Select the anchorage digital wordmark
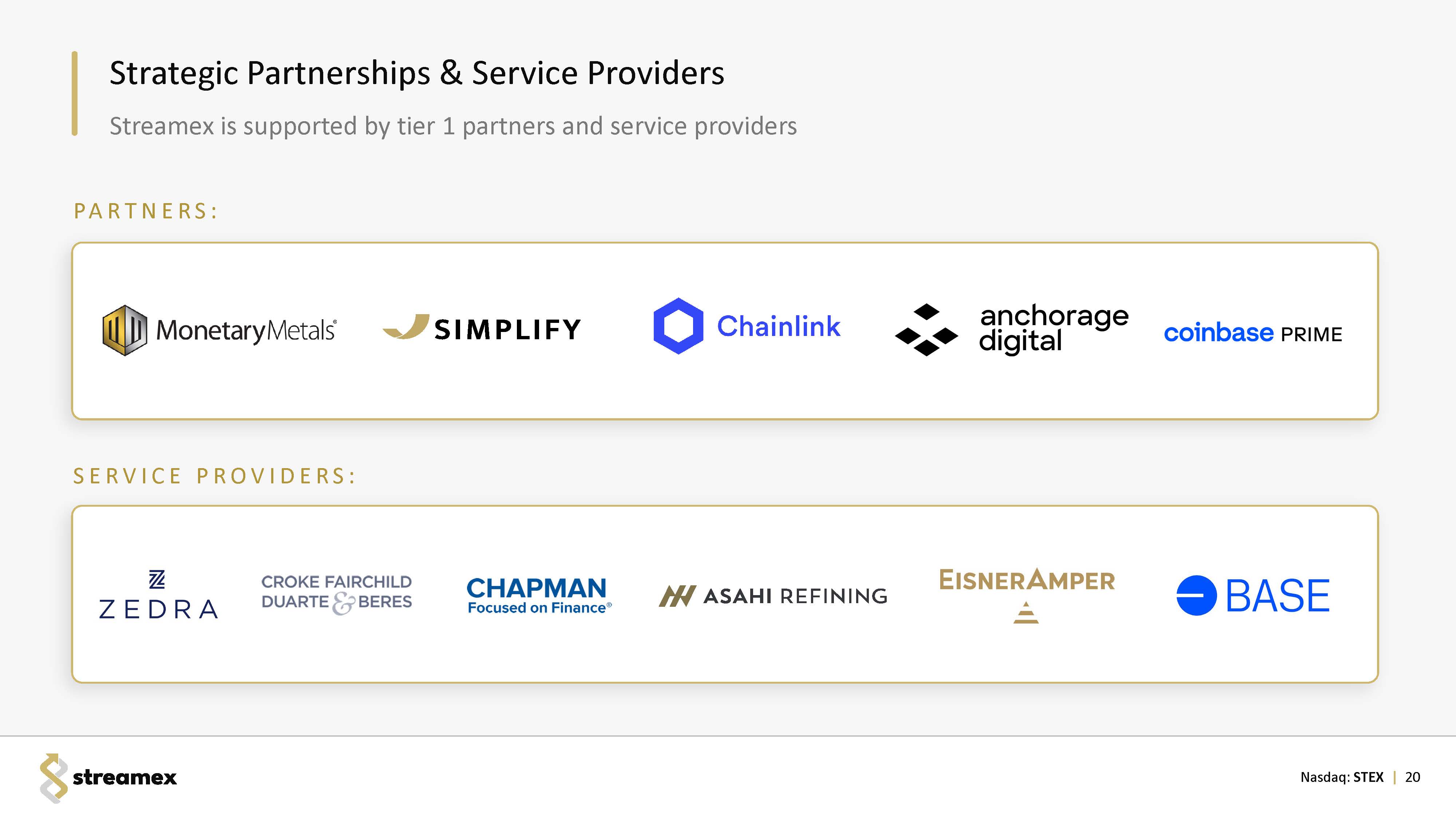The height and width of the screenshot is (819, 1456). 1053,329
